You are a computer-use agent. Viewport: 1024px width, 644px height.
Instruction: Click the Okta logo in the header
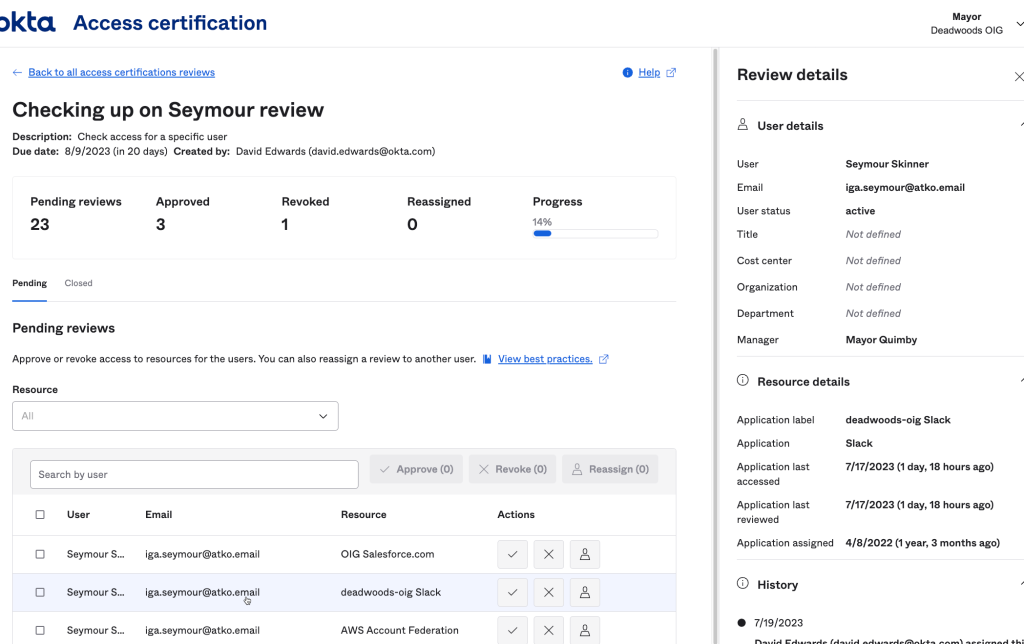(27, 23)
